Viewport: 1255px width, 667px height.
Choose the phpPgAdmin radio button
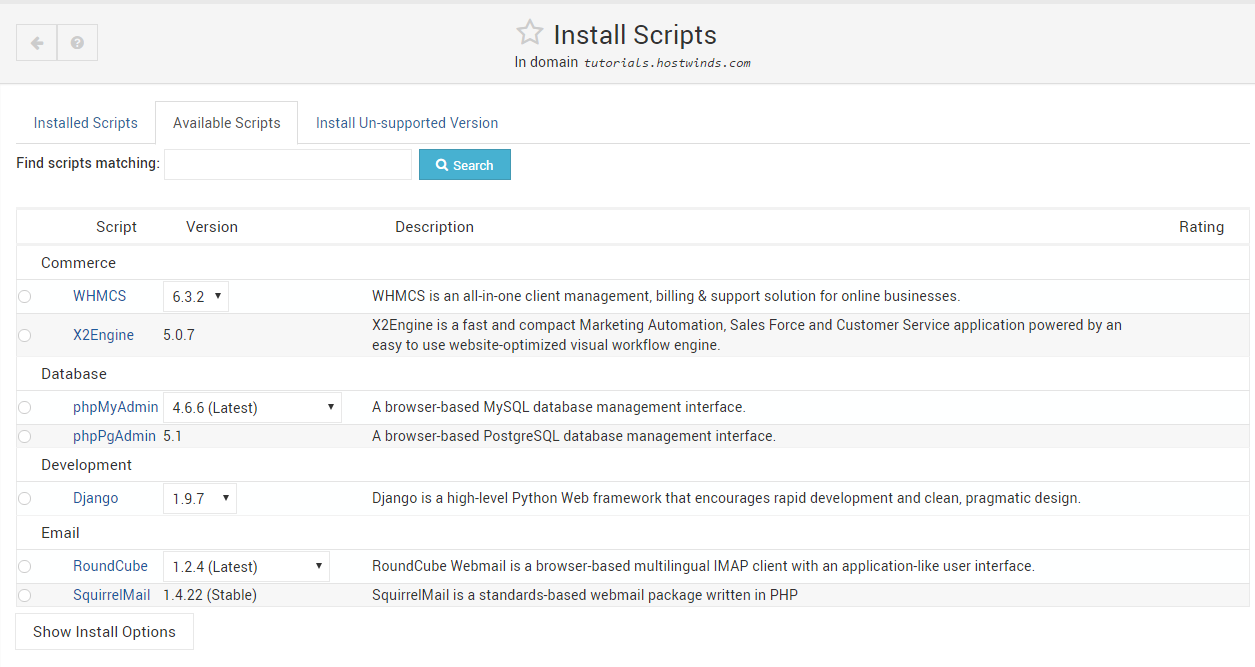[24, 436]
